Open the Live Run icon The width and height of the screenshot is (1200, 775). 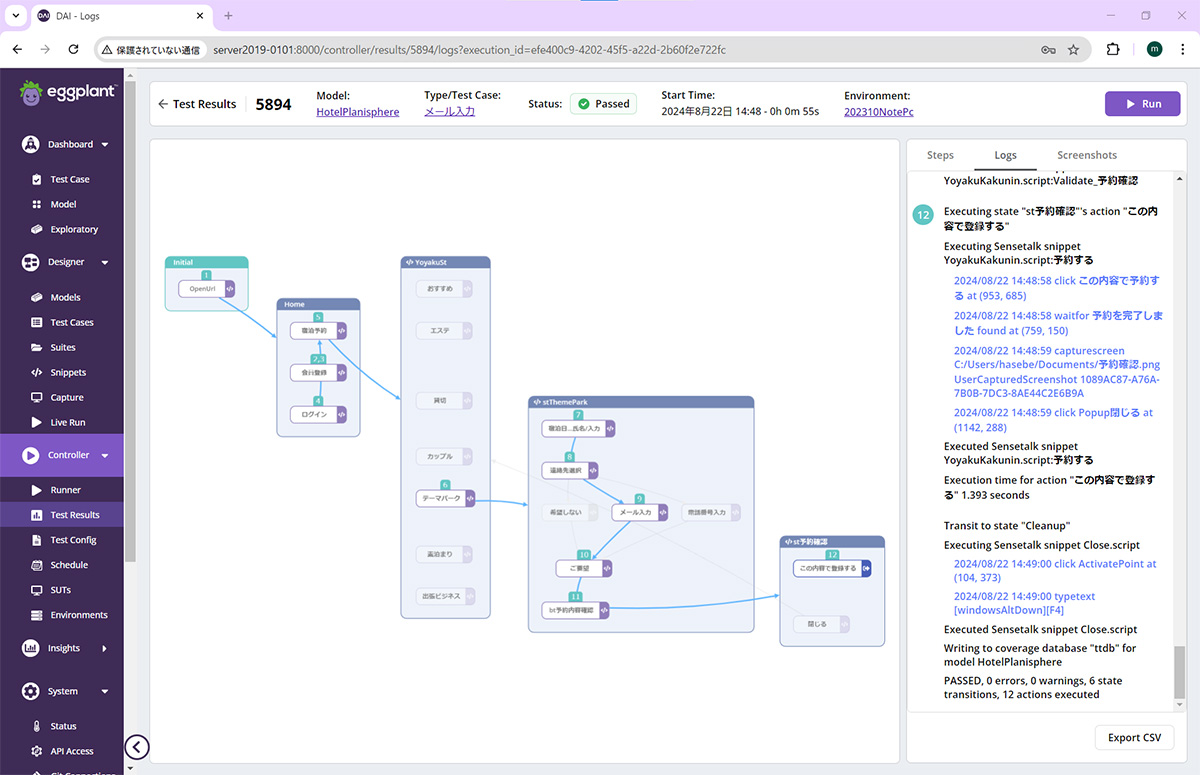(37, 422)
